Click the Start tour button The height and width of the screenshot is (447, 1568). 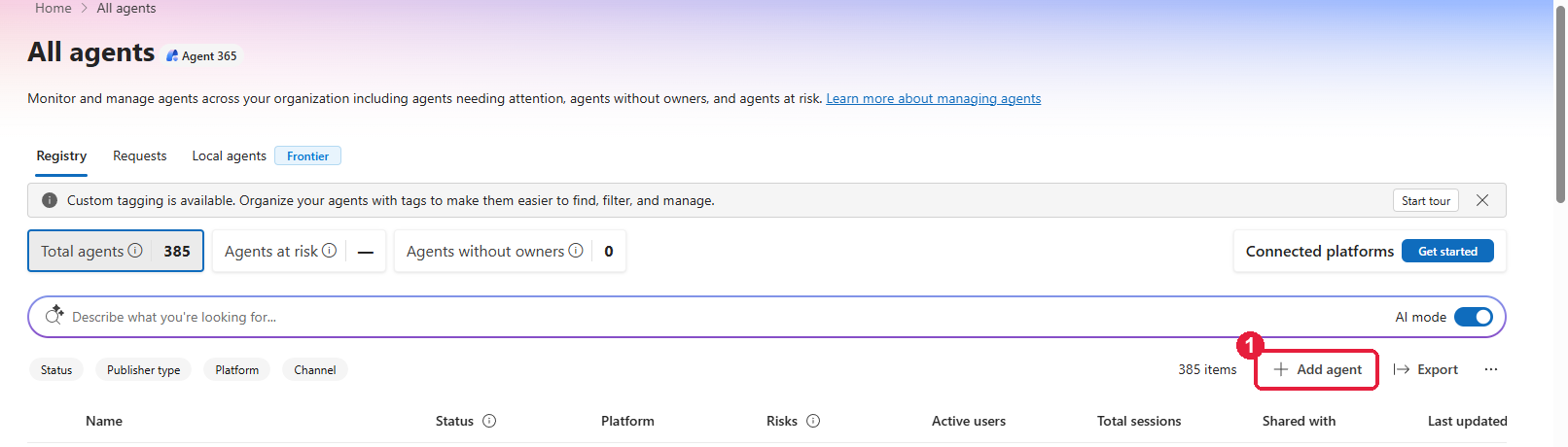tap(1426, 200)
